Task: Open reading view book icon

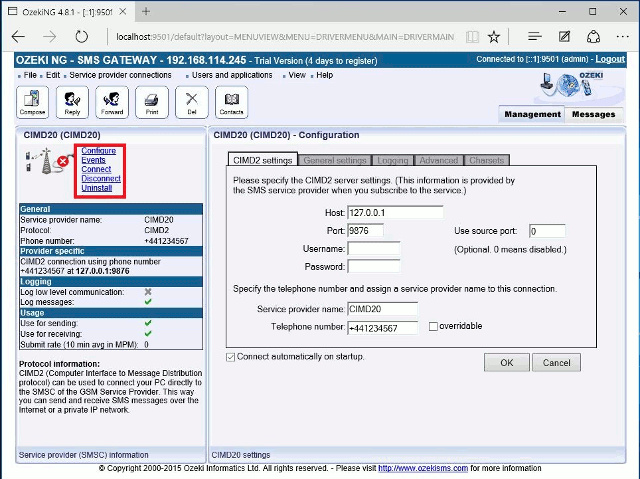Action: coord(472,37)
